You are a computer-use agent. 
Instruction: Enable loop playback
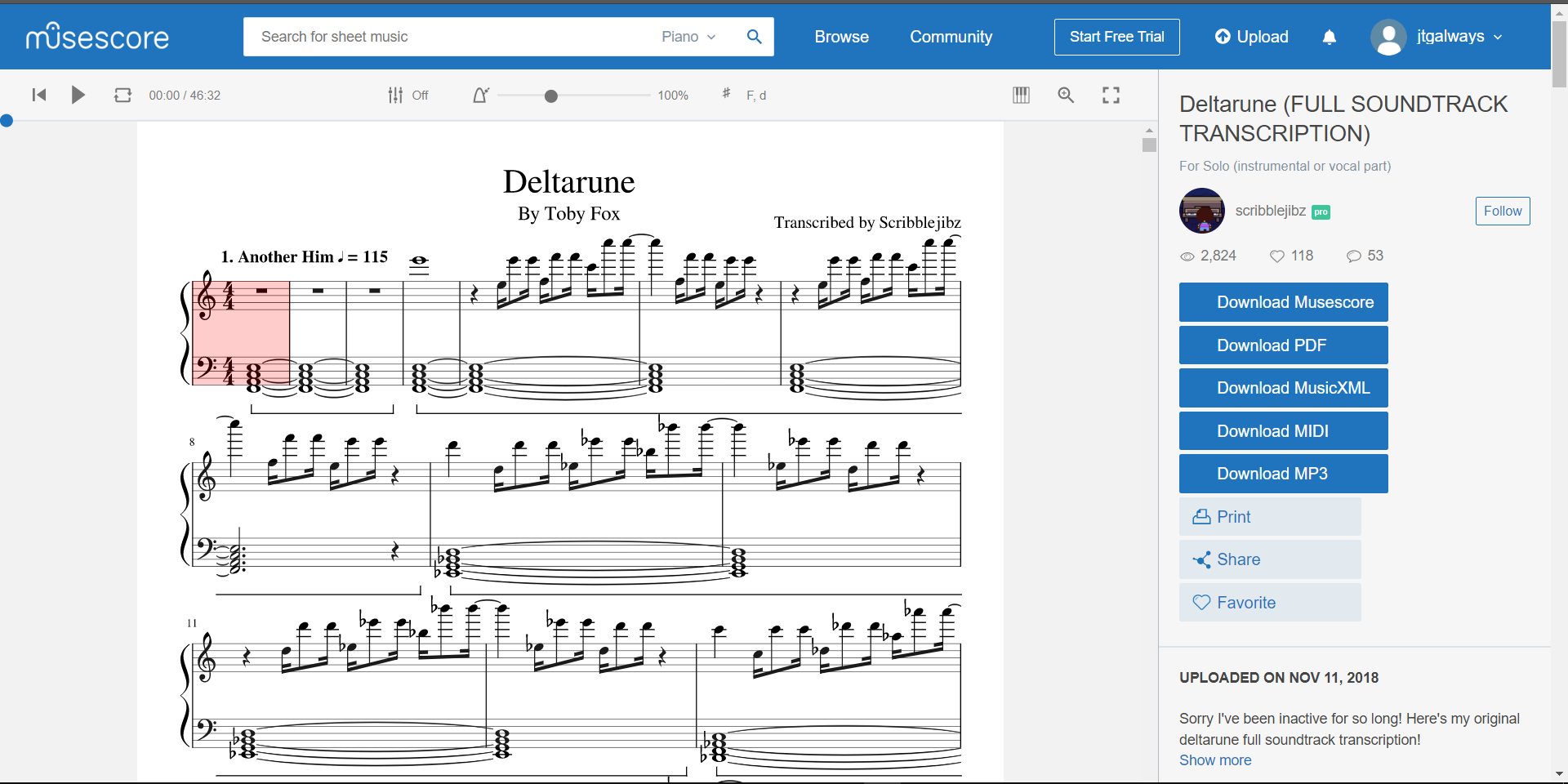[x=122, y=95]
